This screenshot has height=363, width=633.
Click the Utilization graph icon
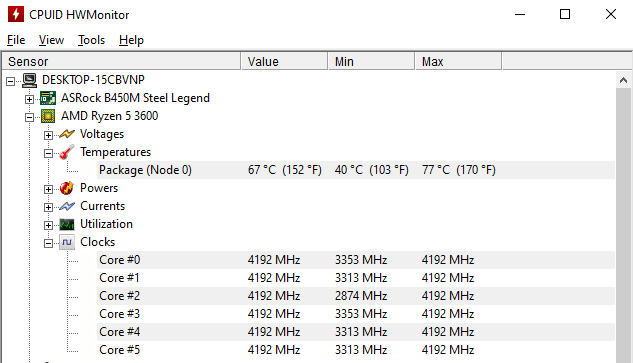(67, 225)
